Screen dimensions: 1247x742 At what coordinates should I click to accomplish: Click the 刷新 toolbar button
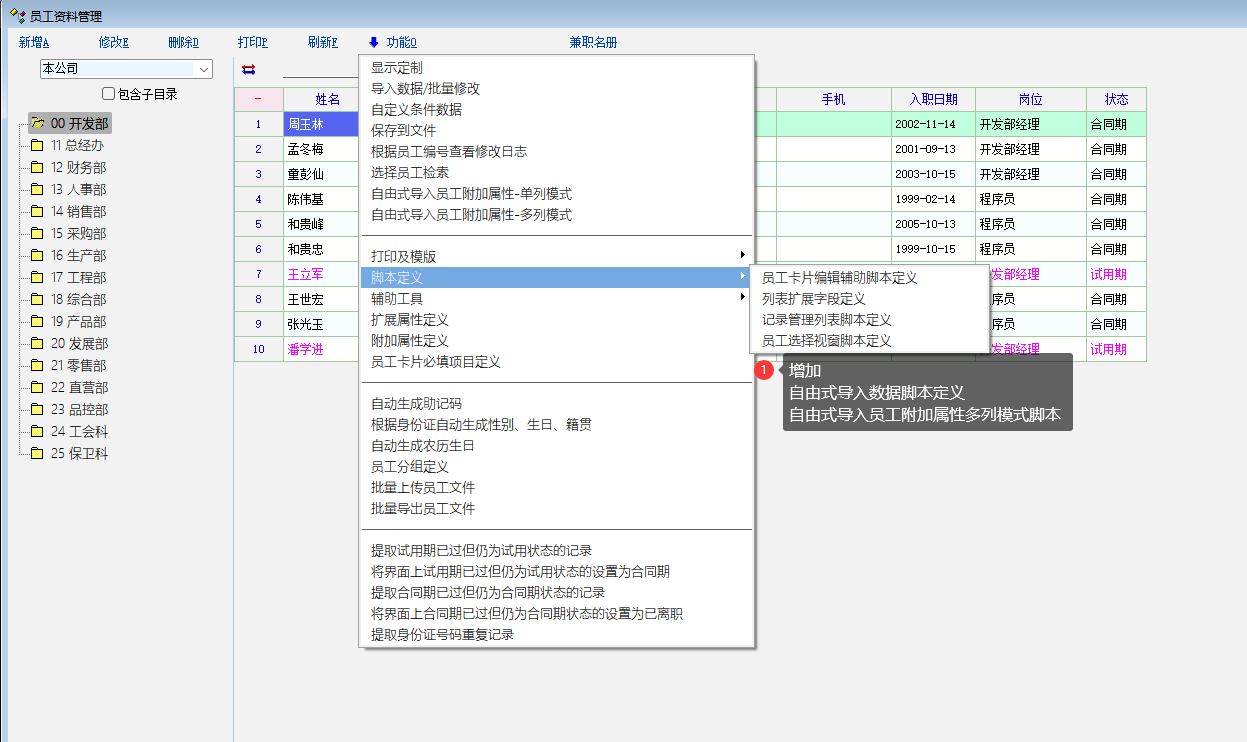322,42
